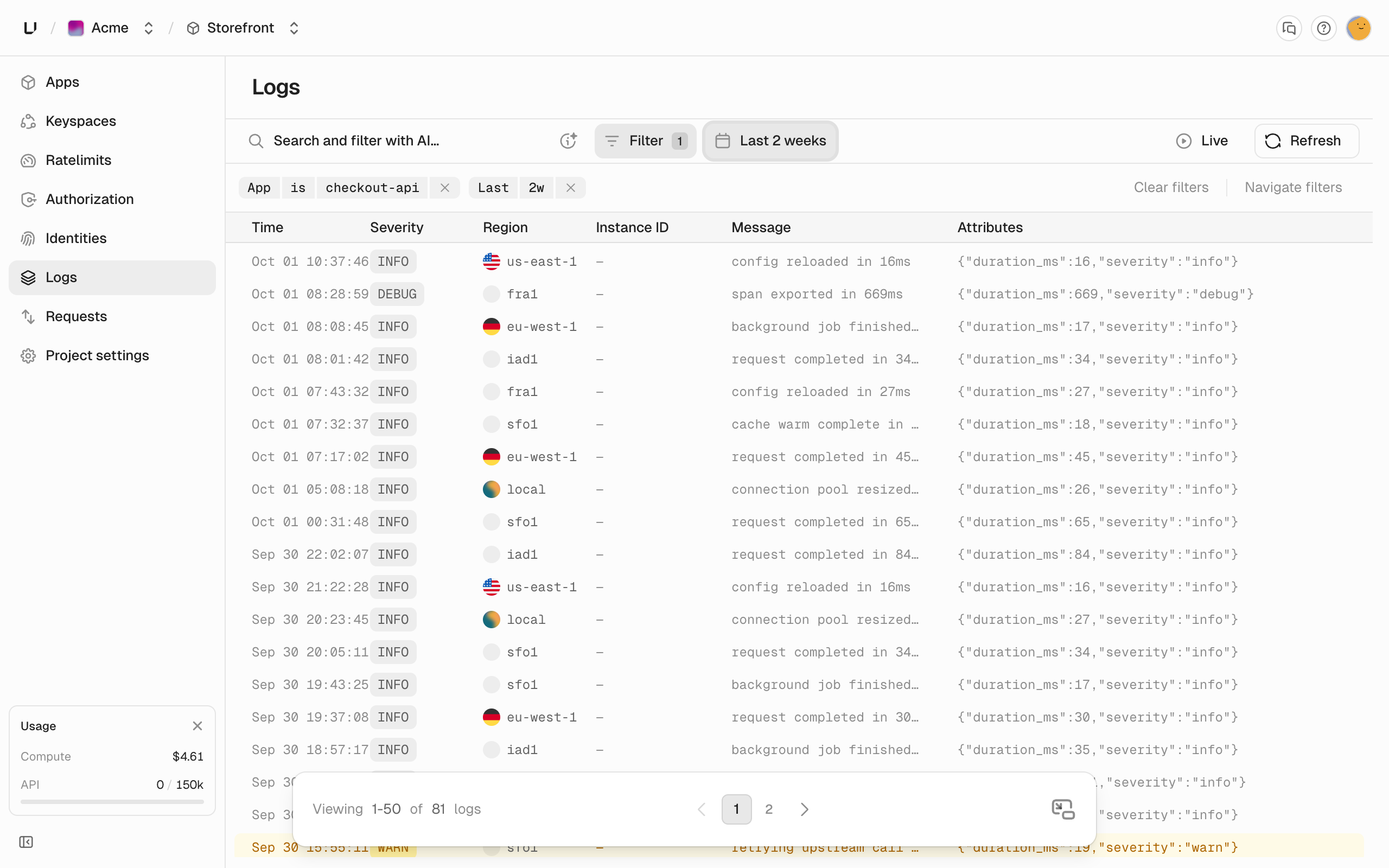Click the Severity column header
This screenshot has height=868, width=1389.
397,227
